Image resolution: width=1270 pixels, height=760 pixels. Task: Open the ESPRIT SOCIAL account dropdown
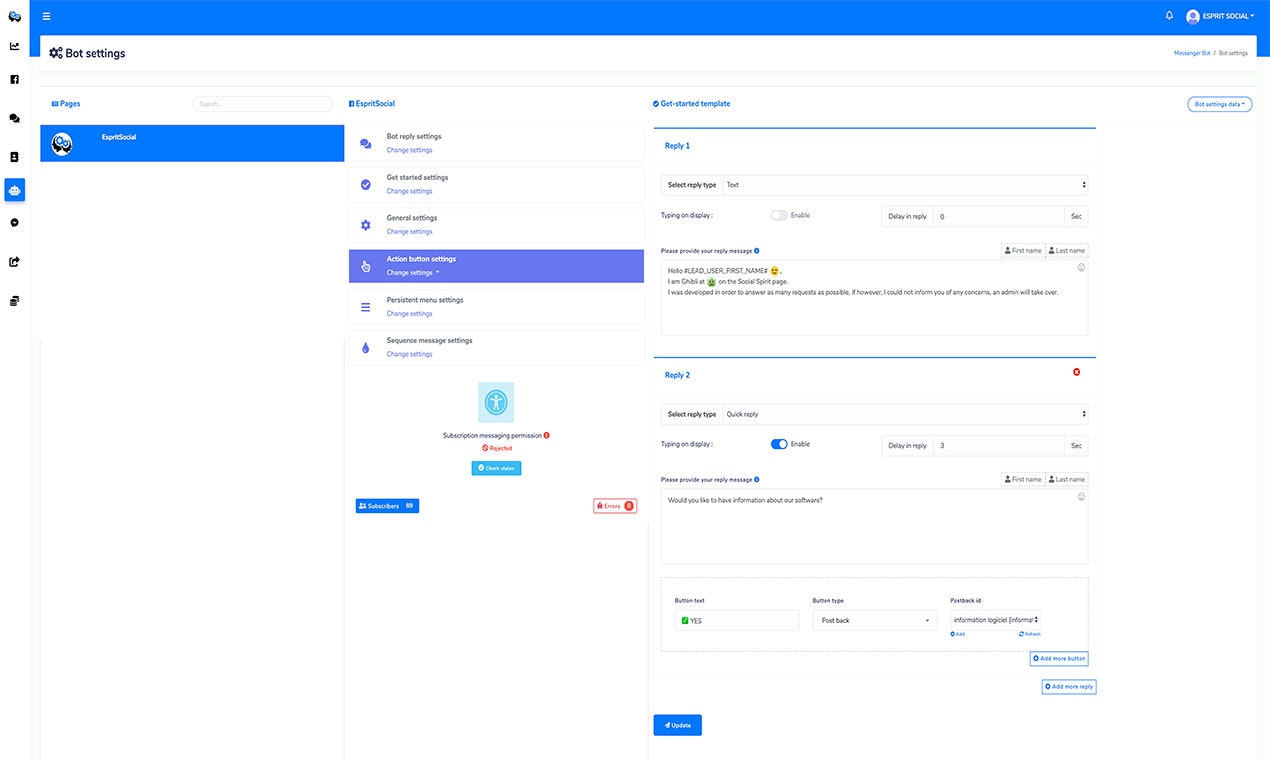(1220, 16)
